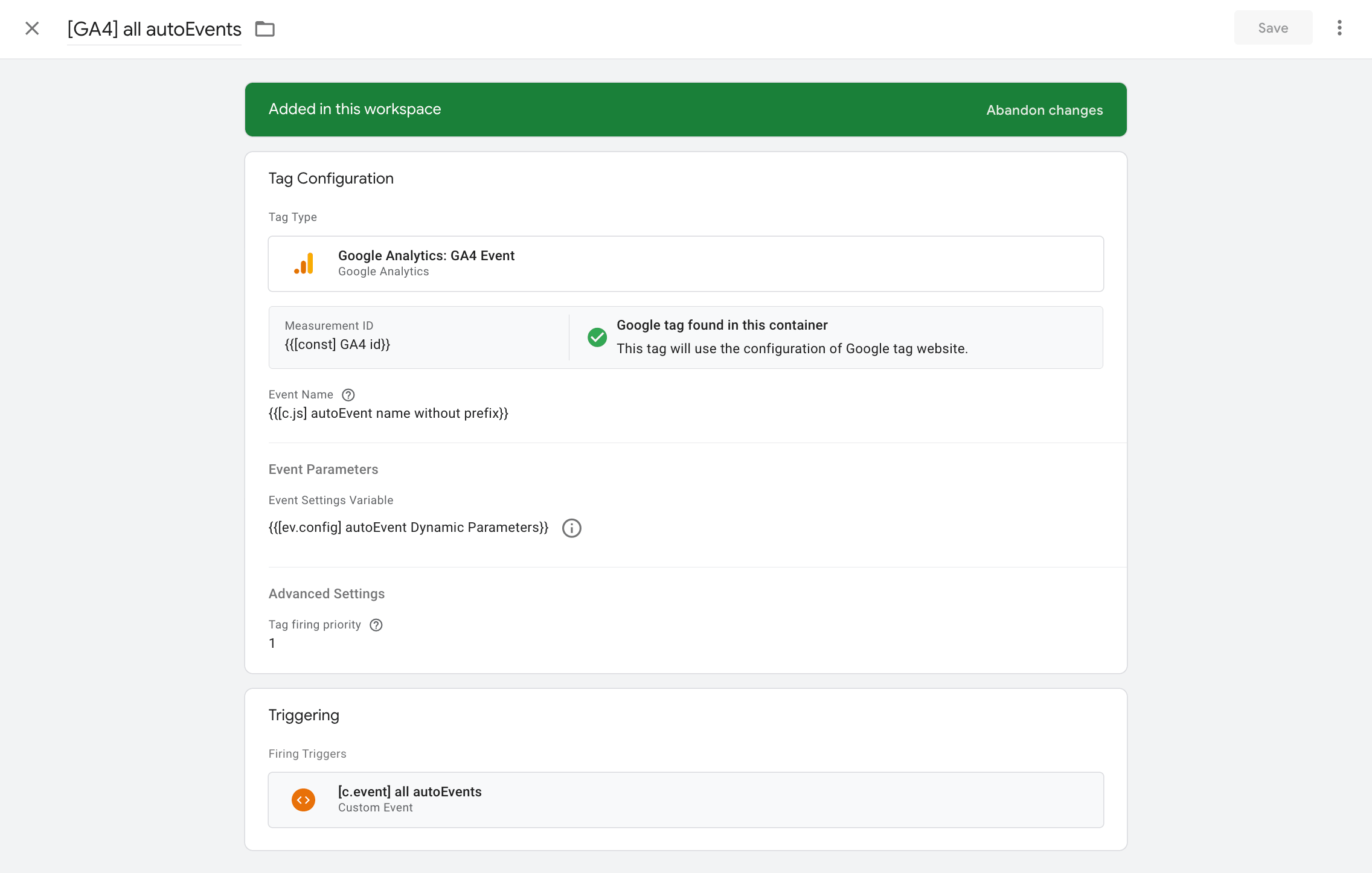Click the Advanced Settings section heading
Image resolution: width=1372 pixels, height=873 pixels.
click(327, 594)
